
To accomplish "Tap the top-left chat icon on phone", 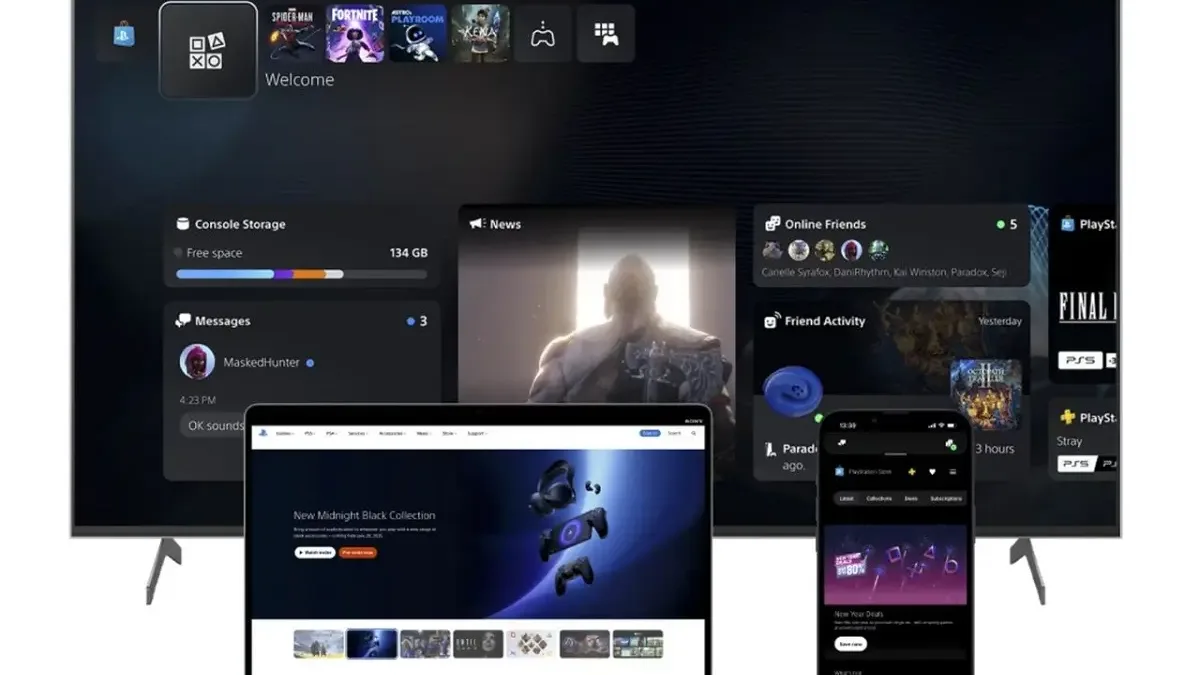I will (842, 442).
